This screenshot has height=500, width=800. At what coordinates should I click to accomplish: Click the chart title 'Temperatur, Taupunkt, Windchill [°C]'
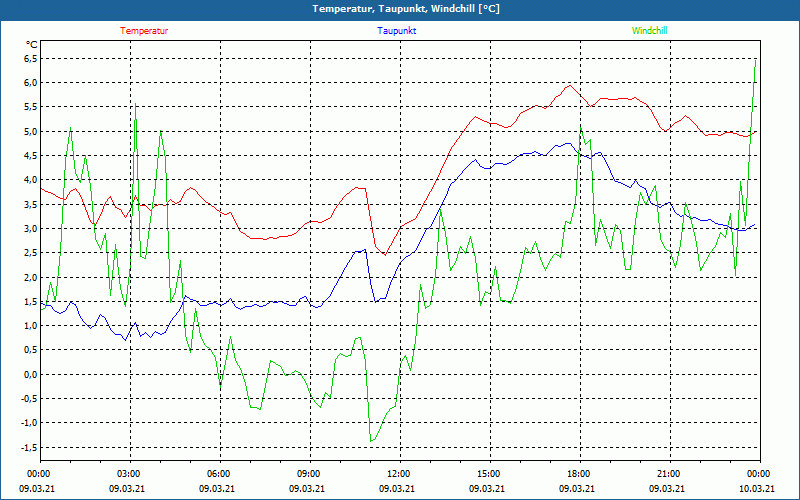(x=406, y=9)
